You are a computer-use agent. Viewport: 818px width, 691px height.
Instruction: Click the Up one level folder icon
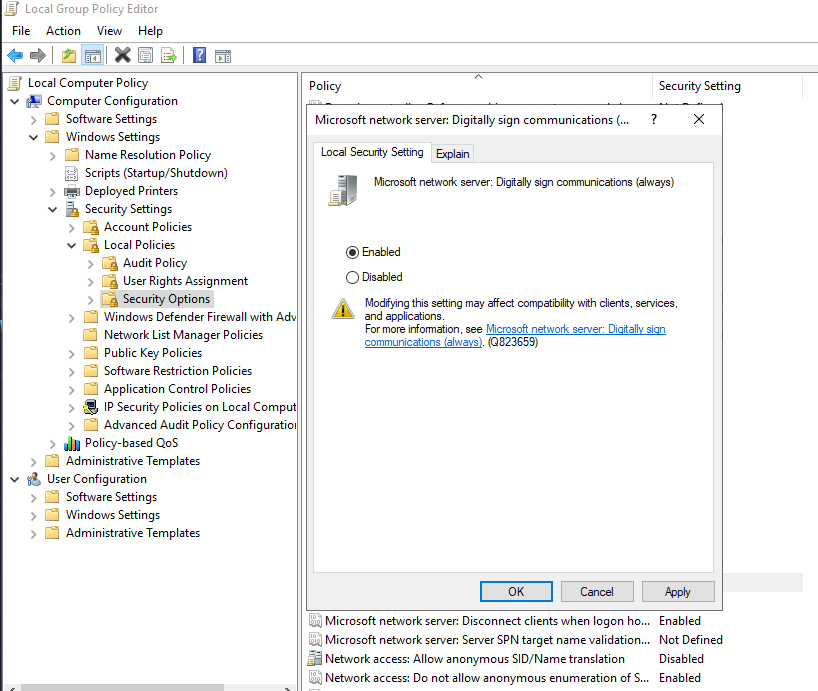[x=69, y=55]
